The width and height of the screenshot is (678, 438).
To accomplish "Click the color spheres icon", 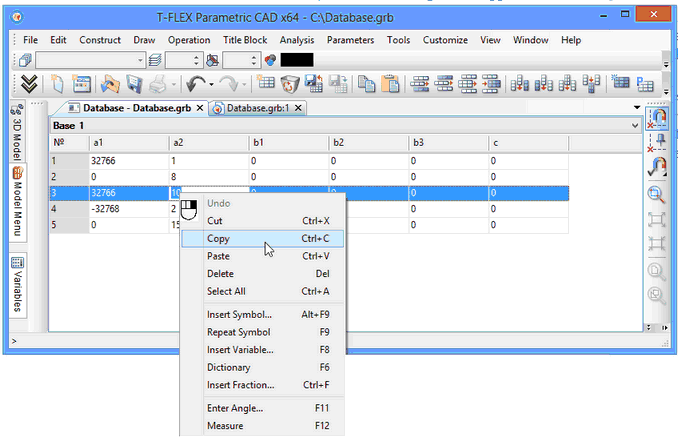I will tap(271, 60).
